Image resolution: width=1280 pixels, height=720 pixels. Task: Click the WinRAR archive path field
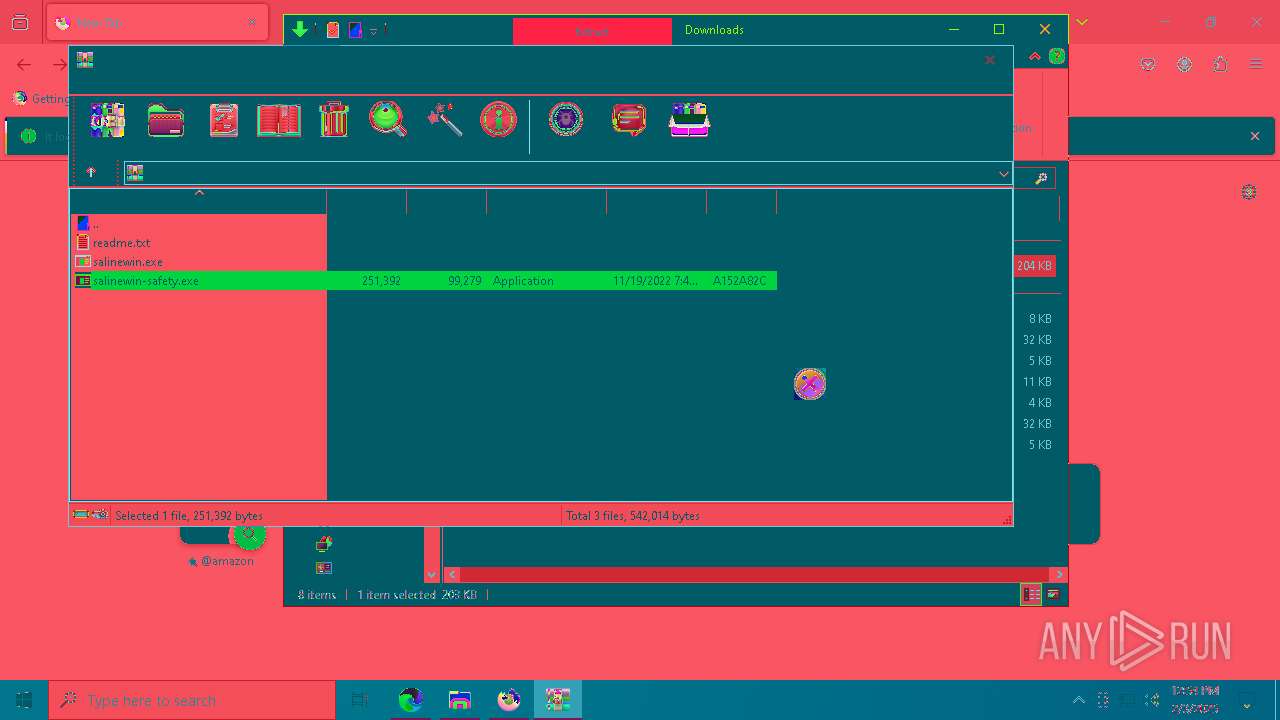tap(568, 174)
